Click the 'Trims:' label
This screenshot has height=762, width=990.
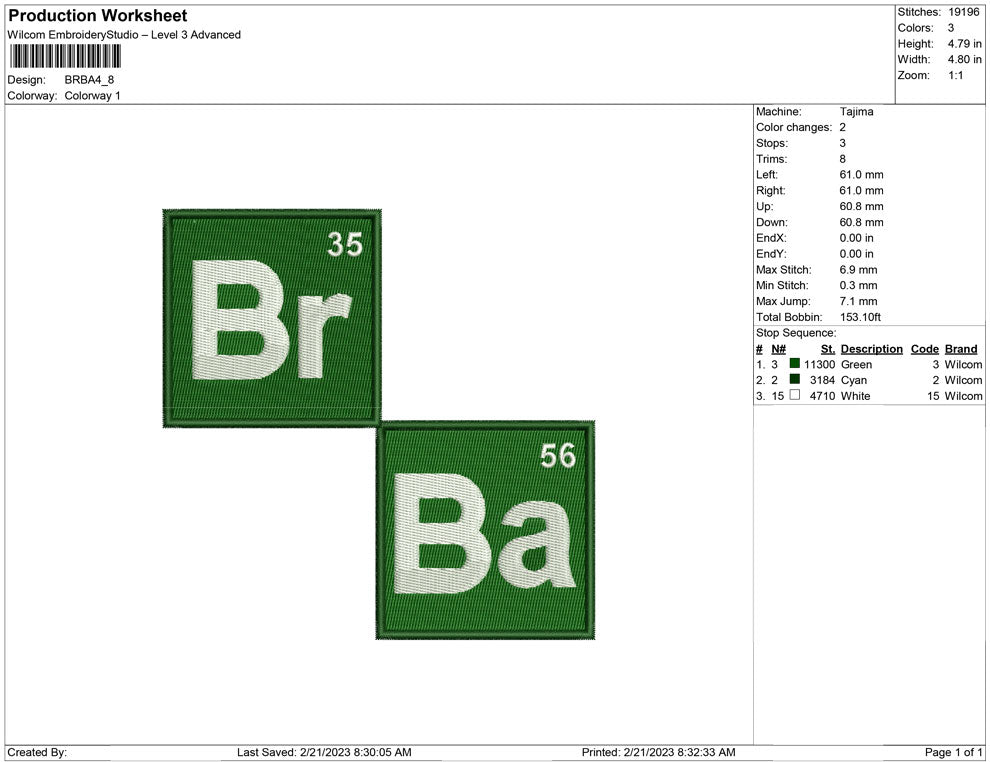point(771,159)
